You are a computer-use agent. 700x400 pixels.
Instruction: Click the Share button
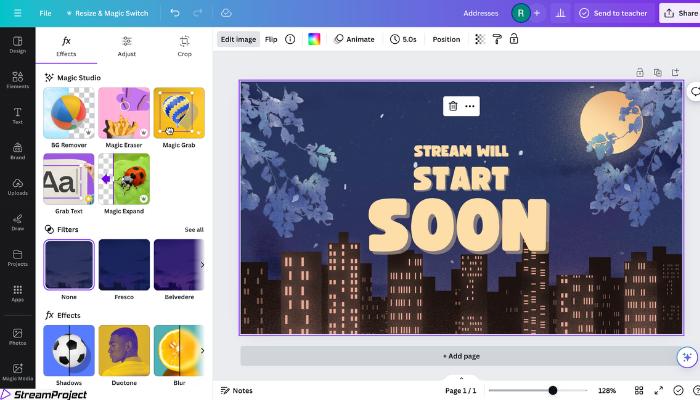click(680, 13)
